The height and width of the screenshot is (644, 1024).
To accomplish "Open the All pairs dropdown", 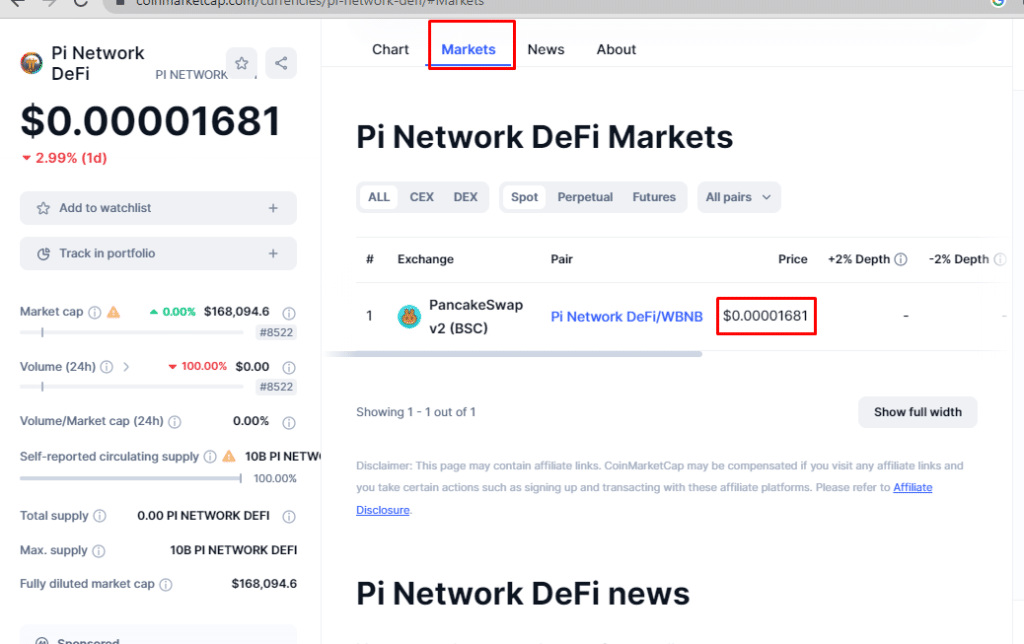I will pos(739,197).
